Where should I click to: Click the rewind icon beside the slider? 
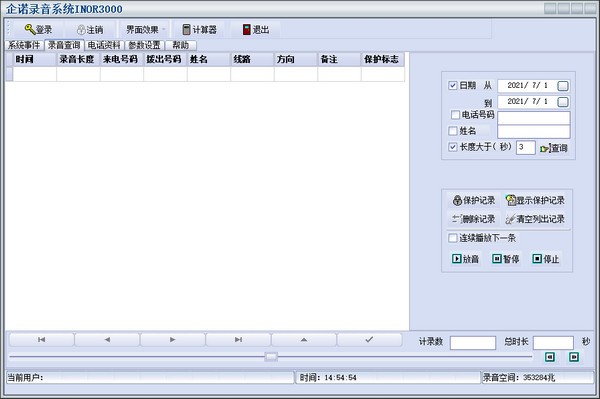(x=550, y=357)
